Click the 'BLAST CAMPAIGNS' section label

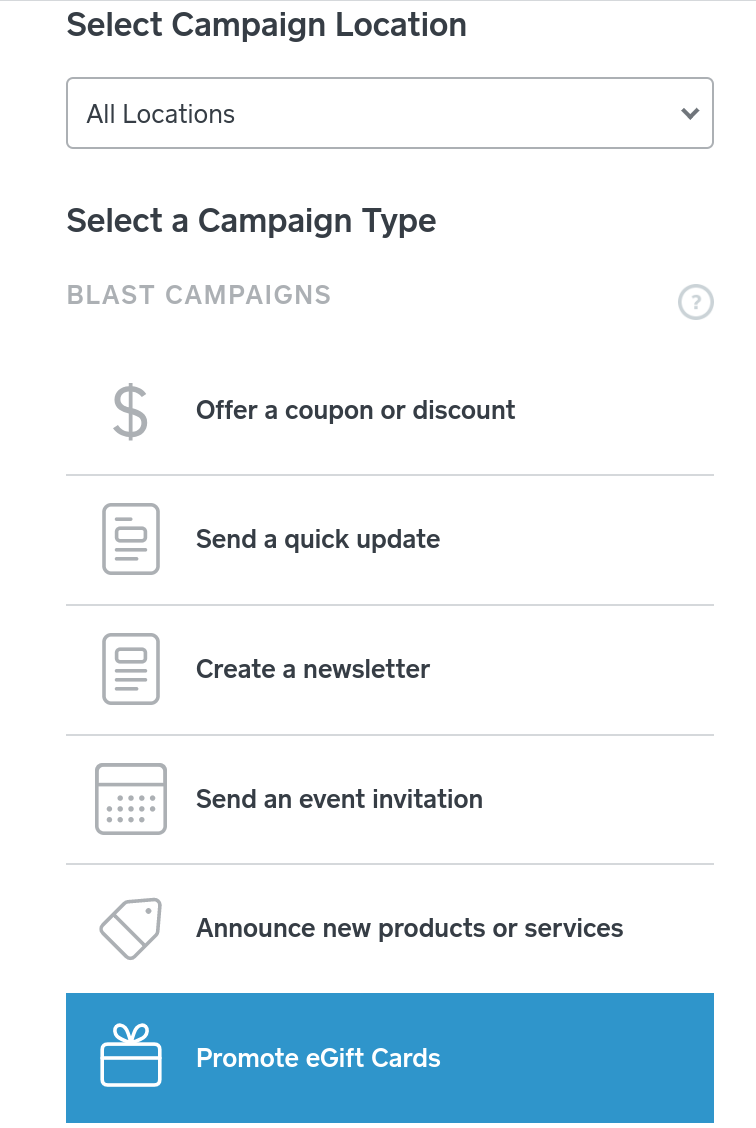198,295
